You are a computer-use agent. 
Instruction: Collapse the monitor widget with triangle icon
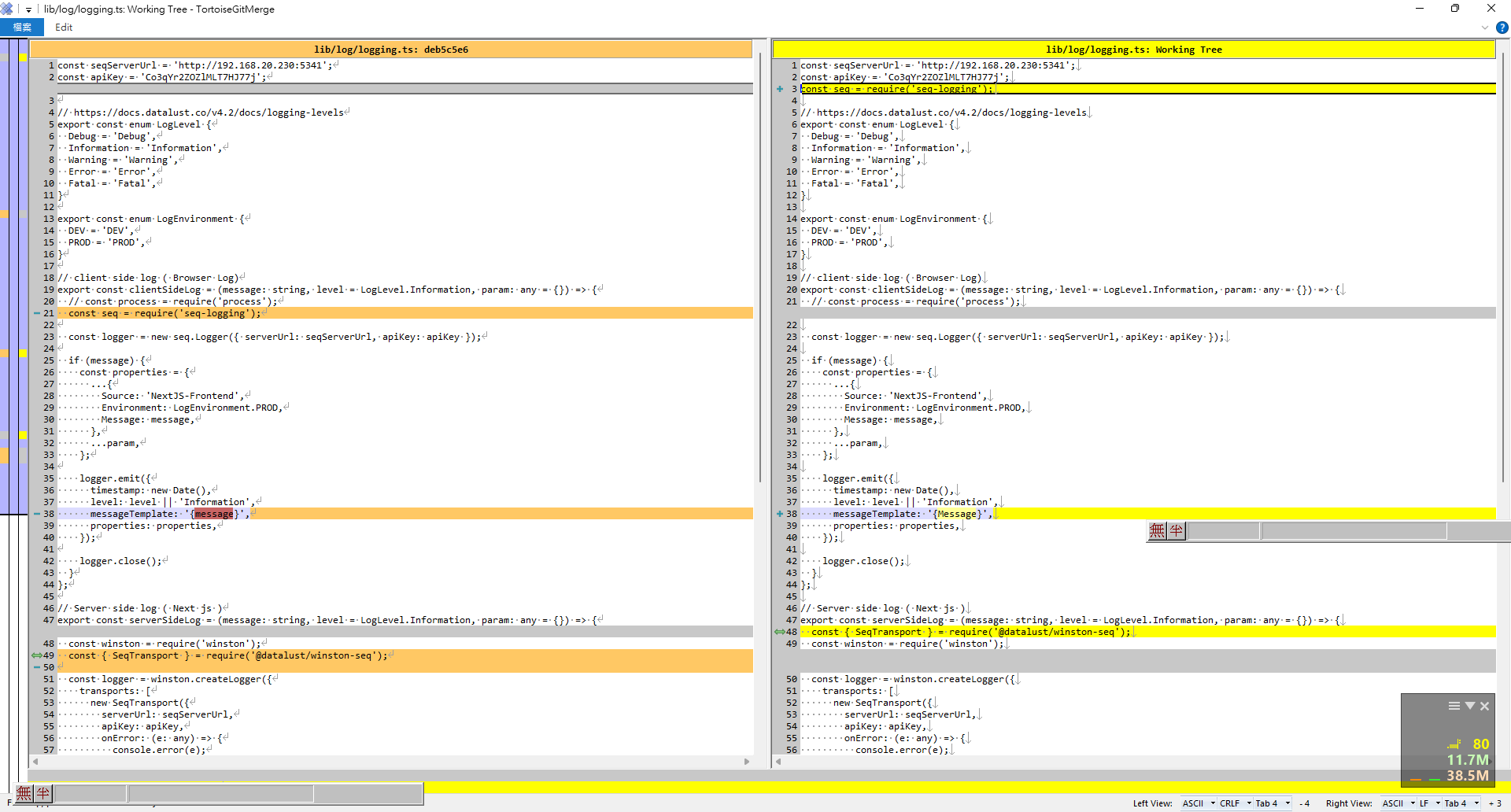point(1469,706)
